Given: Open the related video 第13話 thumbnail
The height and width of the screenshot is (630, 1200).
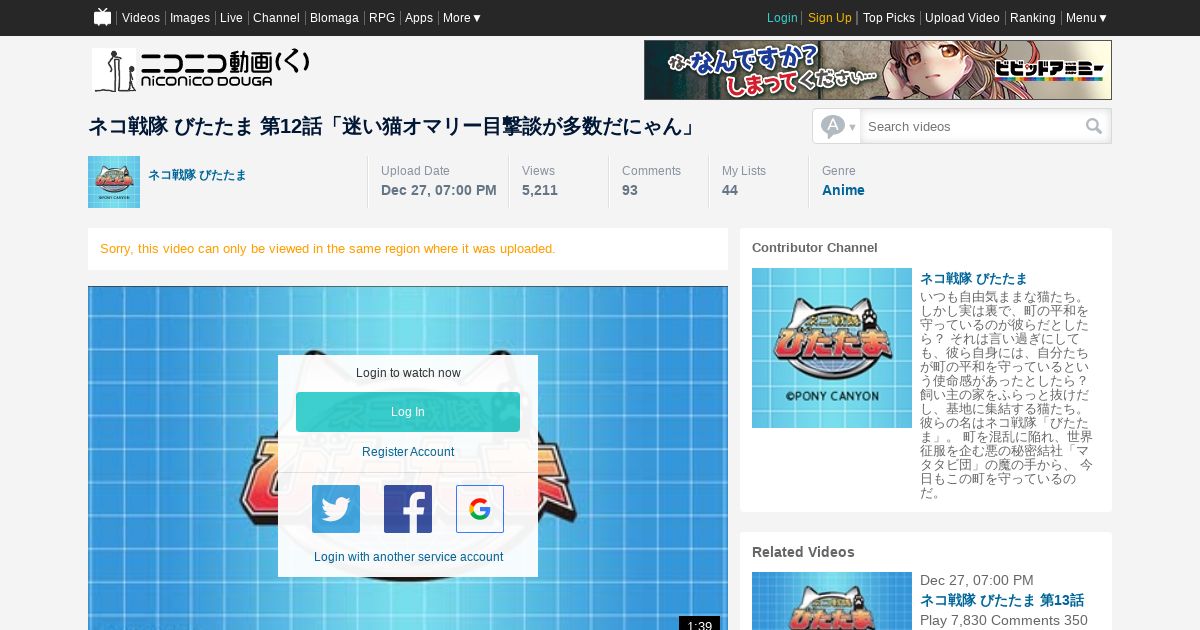Looking at the screenshot, I should tap(832, 601).
